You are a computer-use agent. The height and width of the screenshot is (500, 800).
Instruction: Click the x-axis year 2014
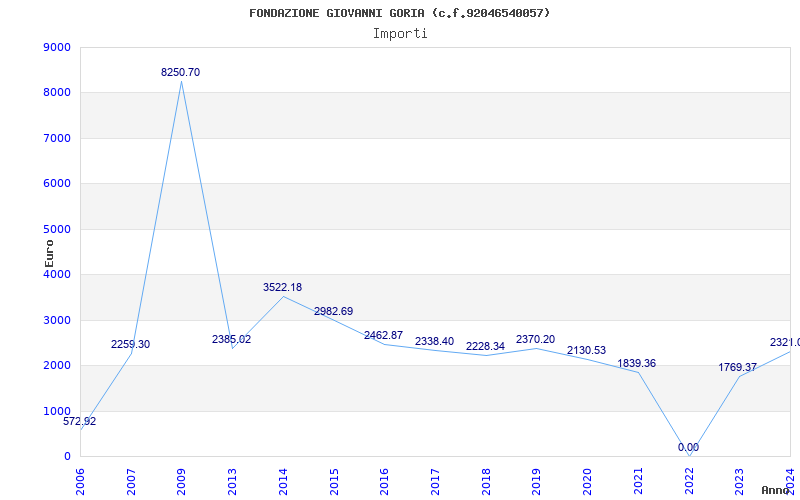tap(283, 482)
